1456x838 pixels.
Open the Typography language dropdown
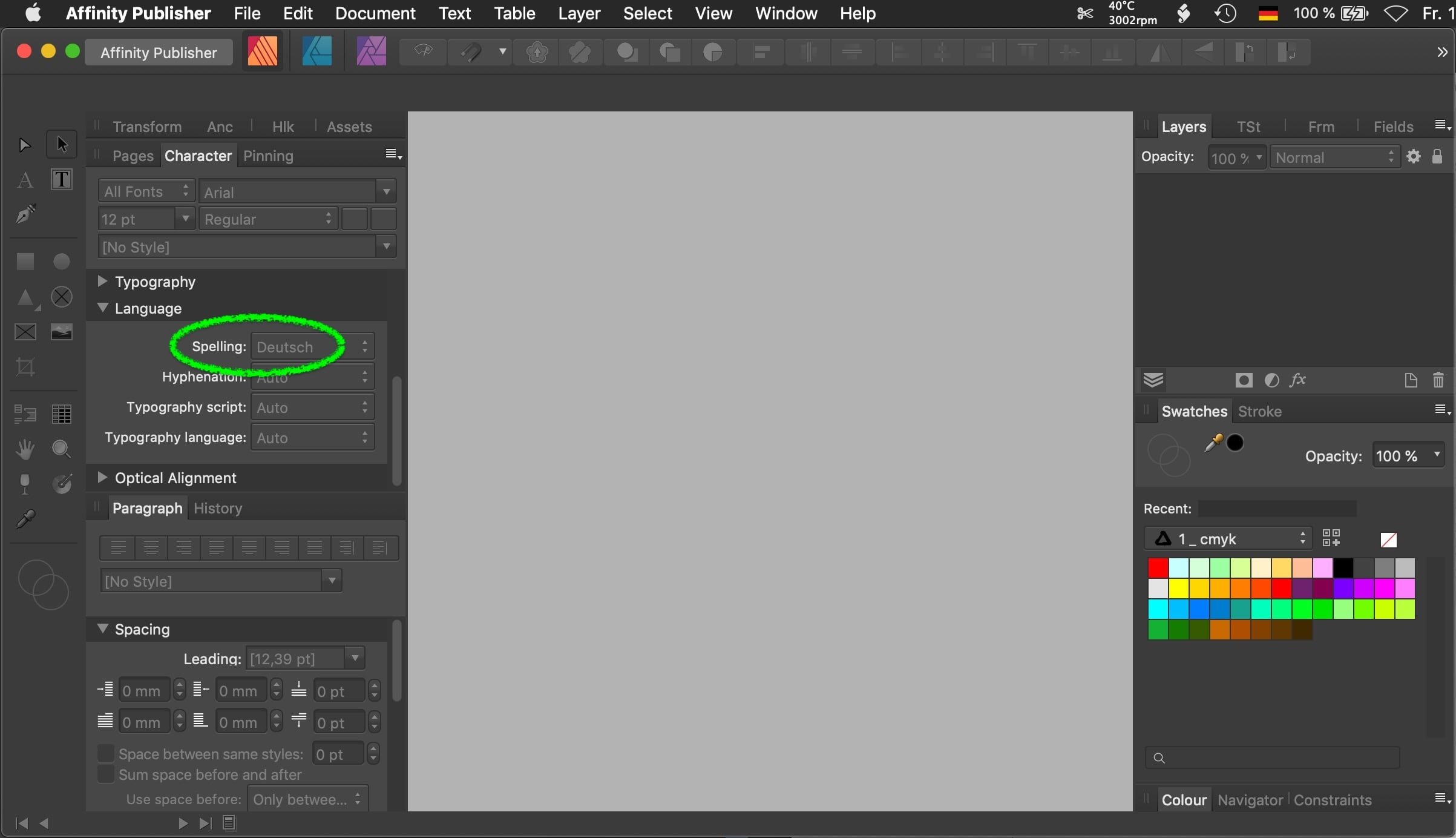pyautogui.click(x=312, y=437)
